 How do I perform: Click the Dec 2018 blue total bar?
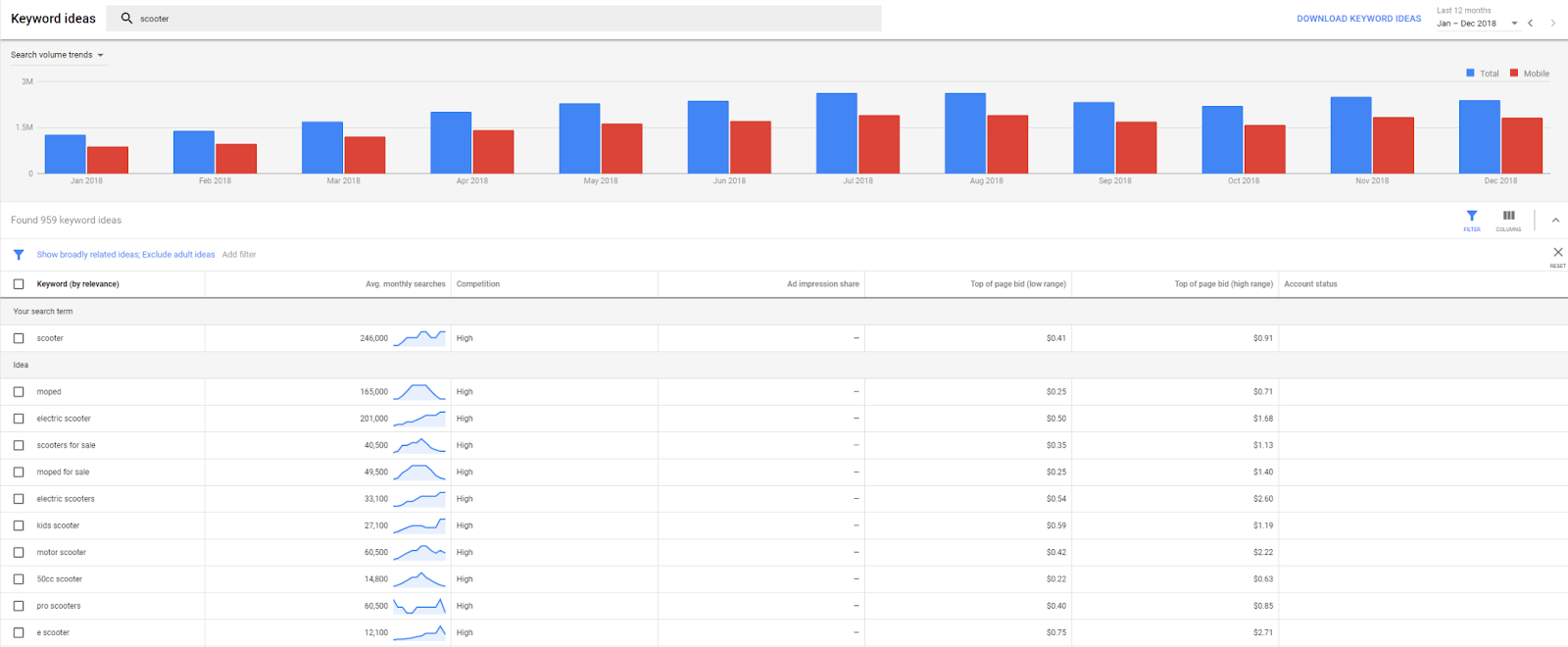(1480, 137)
